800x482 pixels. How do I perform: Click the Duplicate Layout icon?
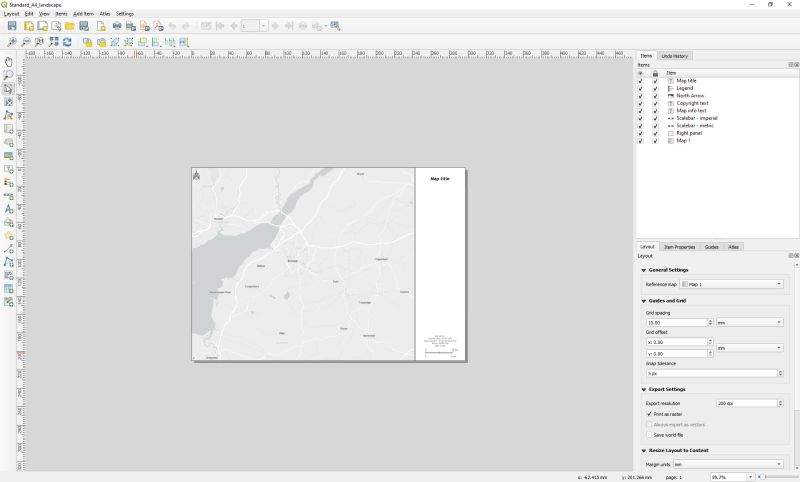pyautogui.click(x=42, y=26)
